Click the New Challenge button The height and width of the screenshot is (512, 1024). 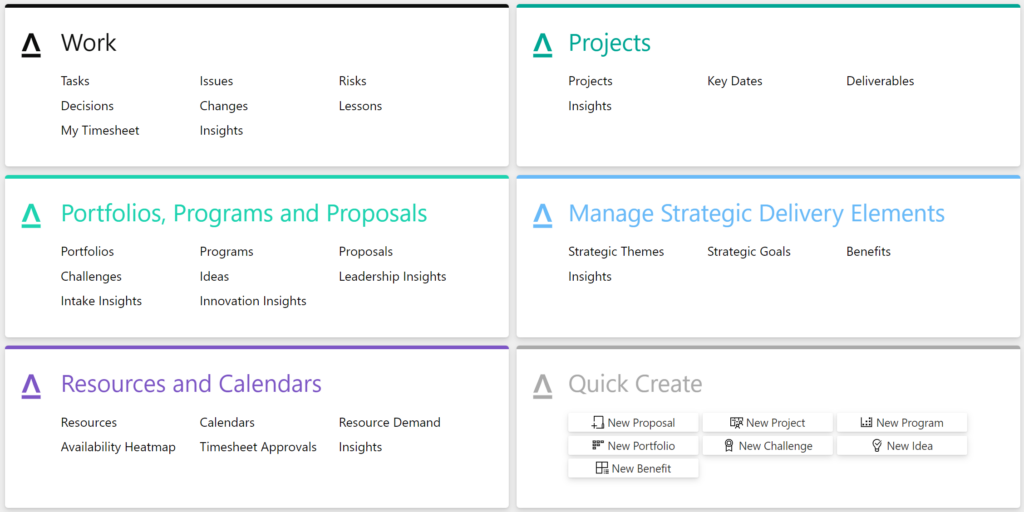click(x=767, y=446)
